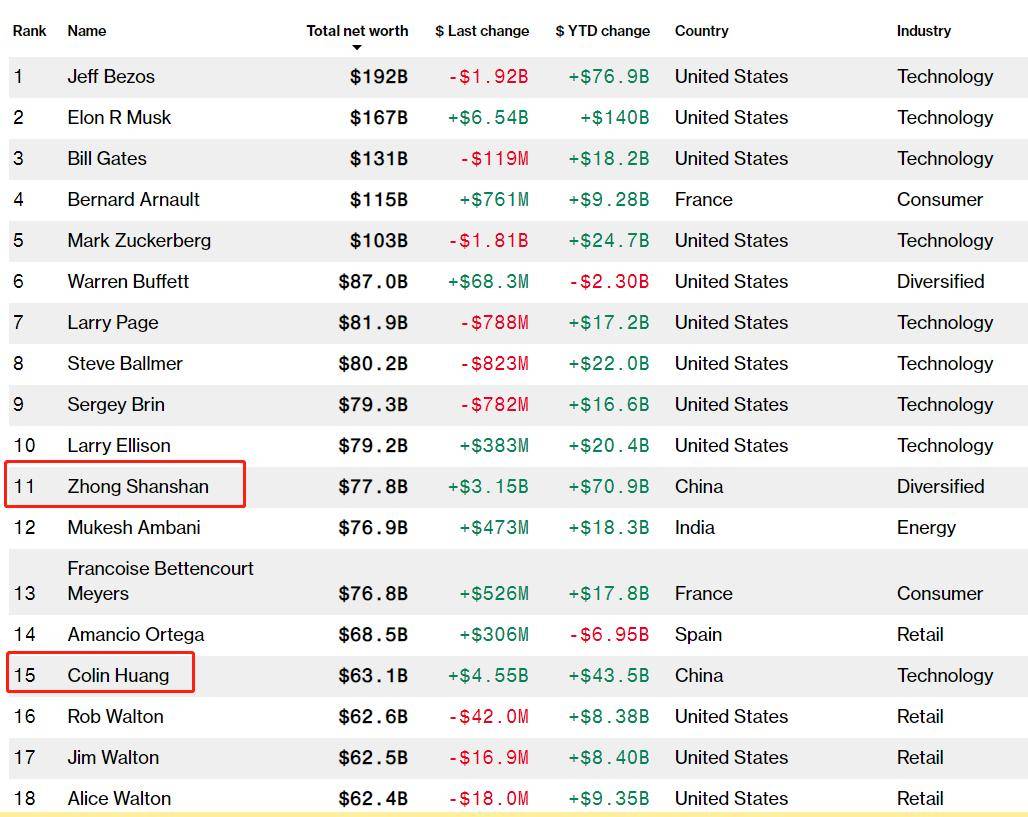1028x817 pixels.
Task: Sort by the $ YTD change header
Action: click(603, 31)
